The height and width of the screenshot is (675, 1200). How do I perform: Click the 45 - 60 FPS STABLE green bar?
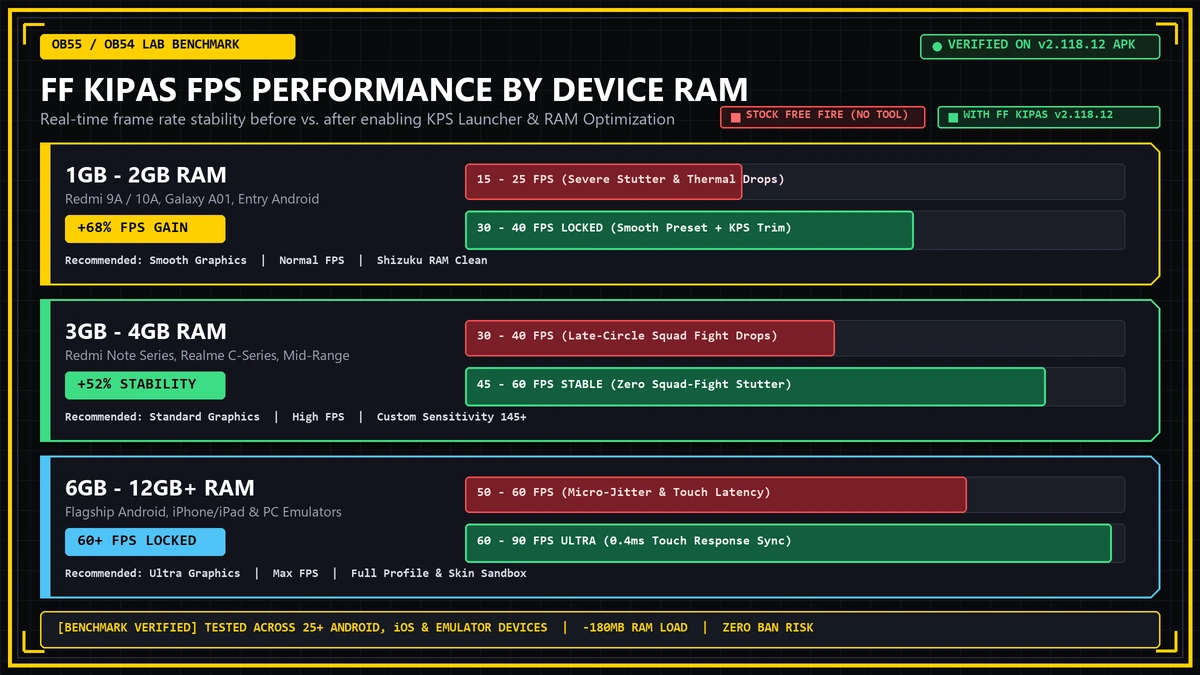pos(755,386)
